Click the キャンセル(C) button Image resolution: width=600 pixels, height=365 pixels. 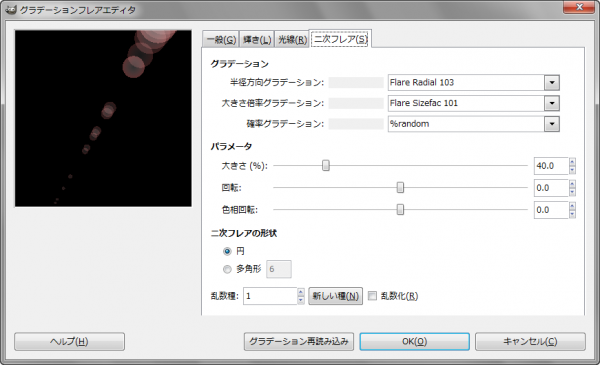tap(530, 341)
